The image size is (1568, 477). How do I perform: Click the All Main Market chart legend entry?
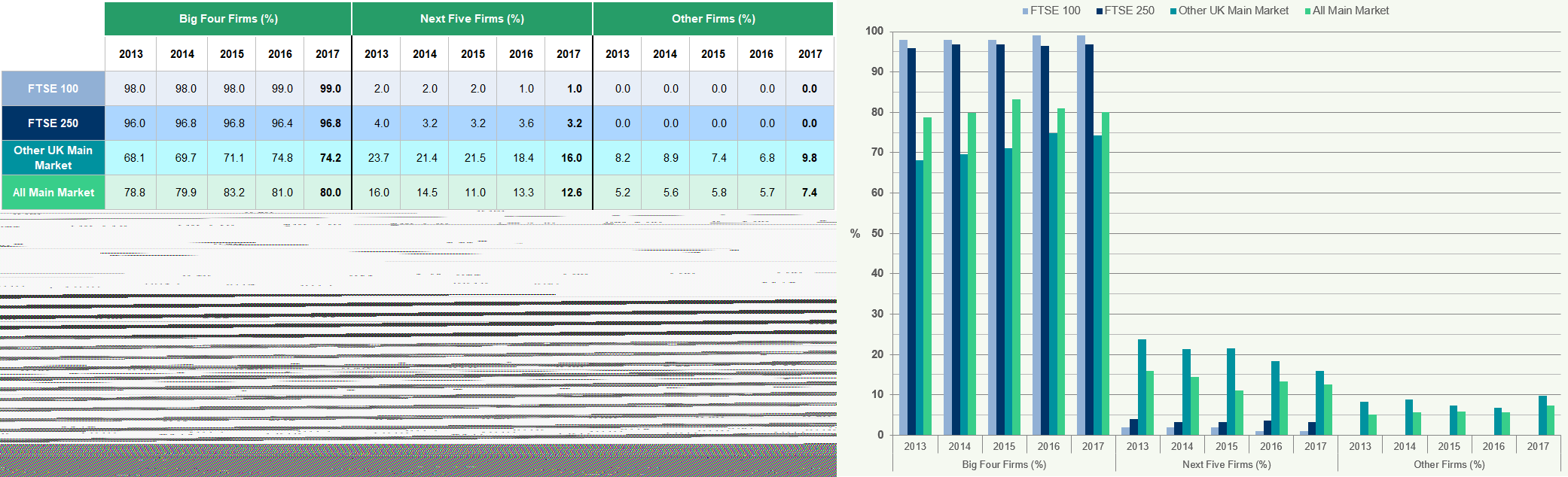click(1347, 11)
